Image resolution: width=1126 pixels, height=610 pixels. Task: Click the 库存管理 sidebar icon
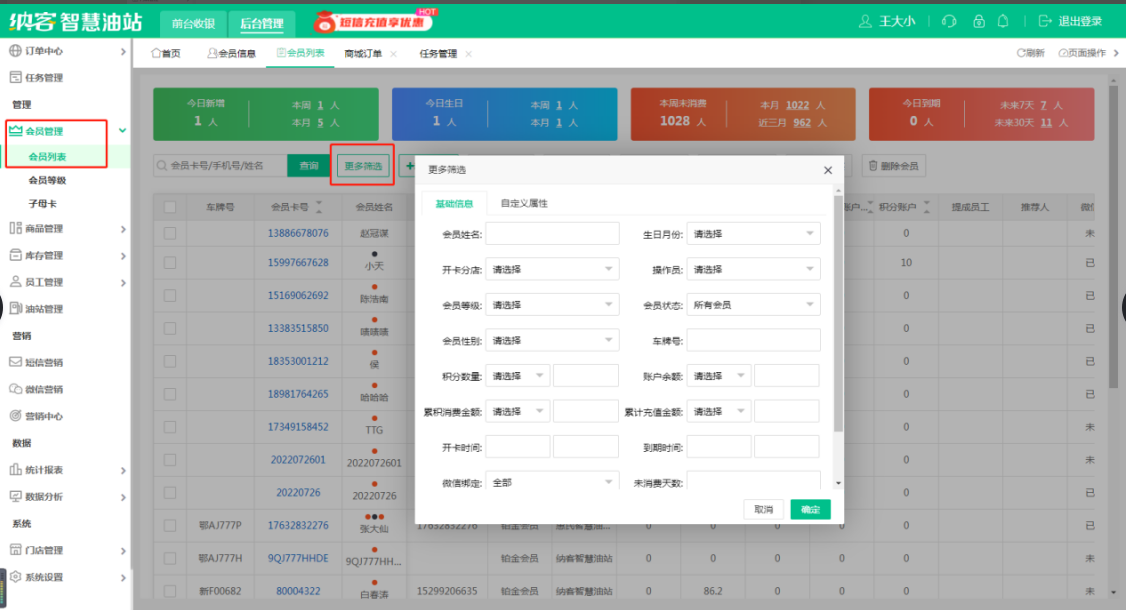tap(15, 255)
